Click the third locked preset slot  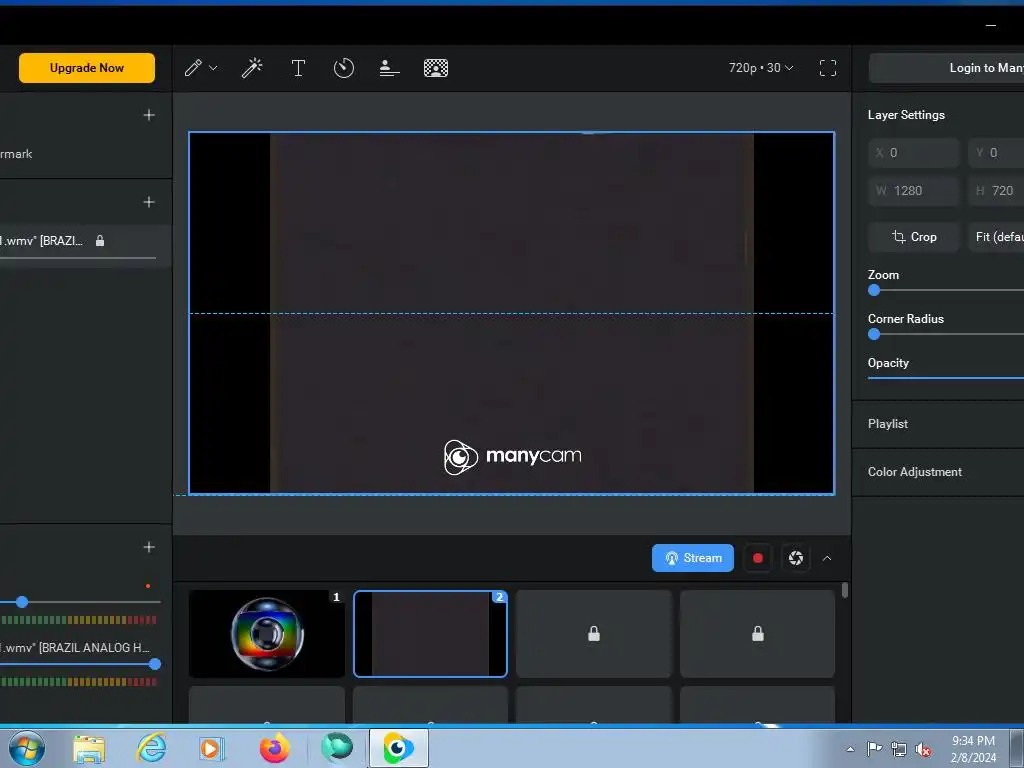594,633
